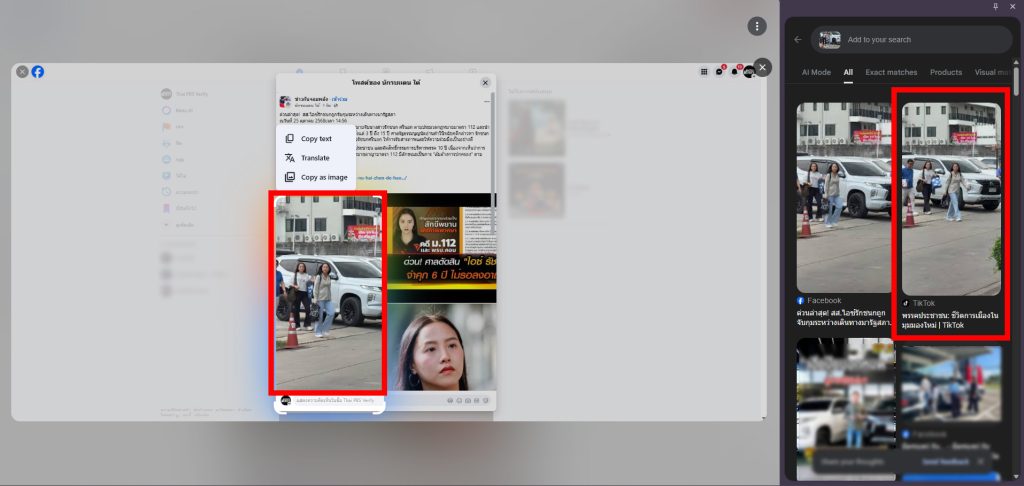The height and width of the screenshot is (486, 1024).
Task: Open the blue URL link in the post text
Action: tap(381, 178)
